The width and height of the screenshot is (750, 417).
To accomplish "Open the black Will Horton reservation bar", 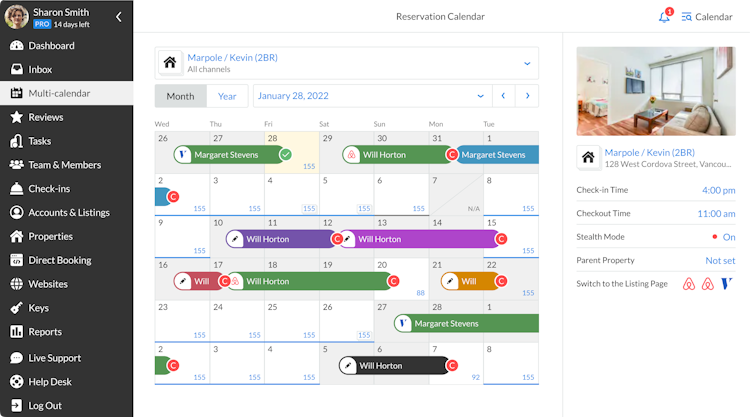I will pos(390,366).
